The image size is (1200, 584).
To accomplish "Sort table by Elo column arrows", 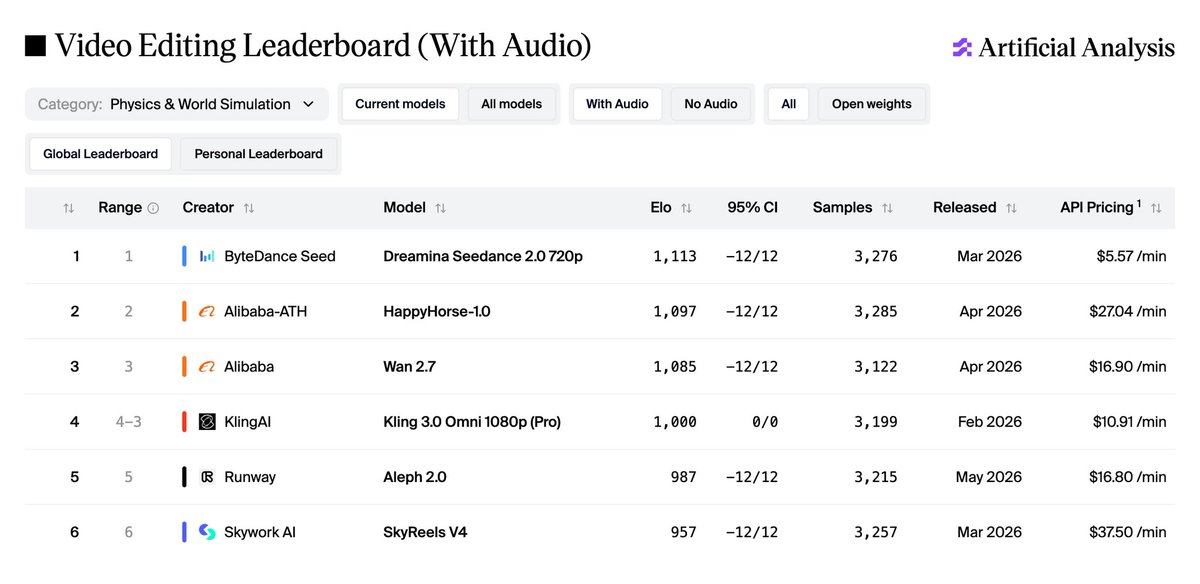I will (x=686, y=208).
